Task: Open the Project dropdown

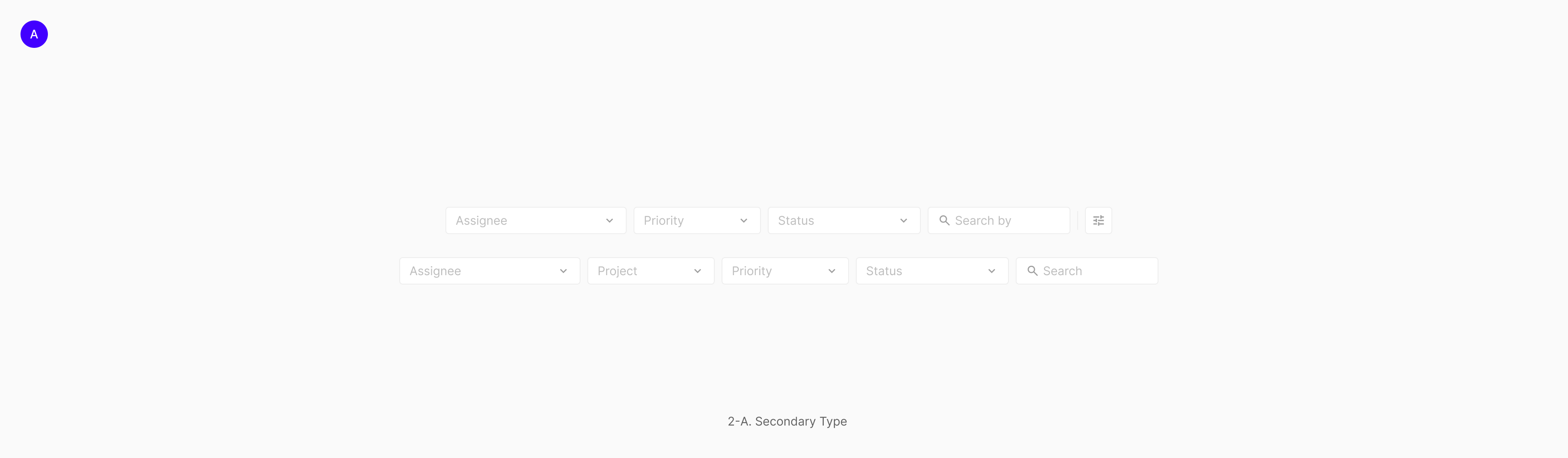Action: [x=650, y=271]
